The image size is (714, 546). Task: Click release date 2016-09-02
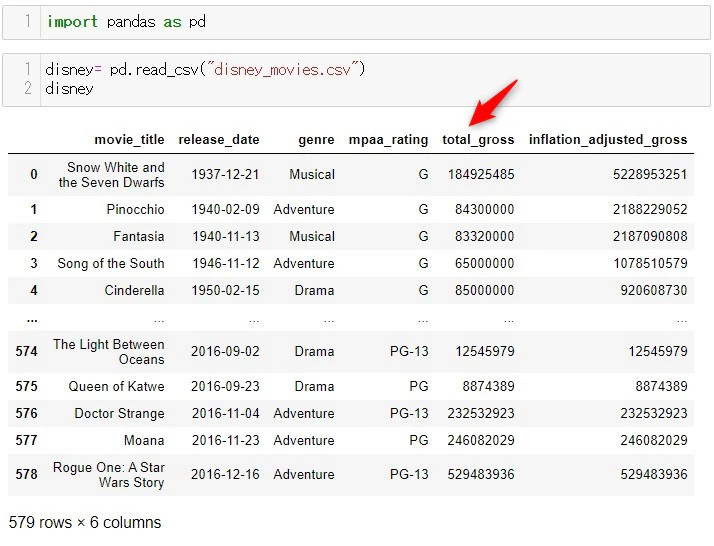pyautogui.click(x=225, y=352)
